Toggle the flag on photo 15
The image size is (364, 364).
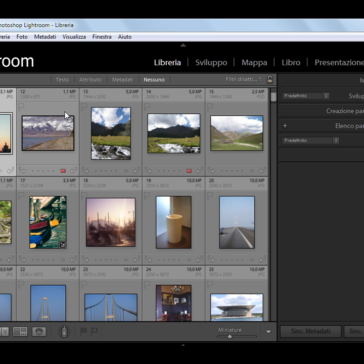click(x=210, y=107)
